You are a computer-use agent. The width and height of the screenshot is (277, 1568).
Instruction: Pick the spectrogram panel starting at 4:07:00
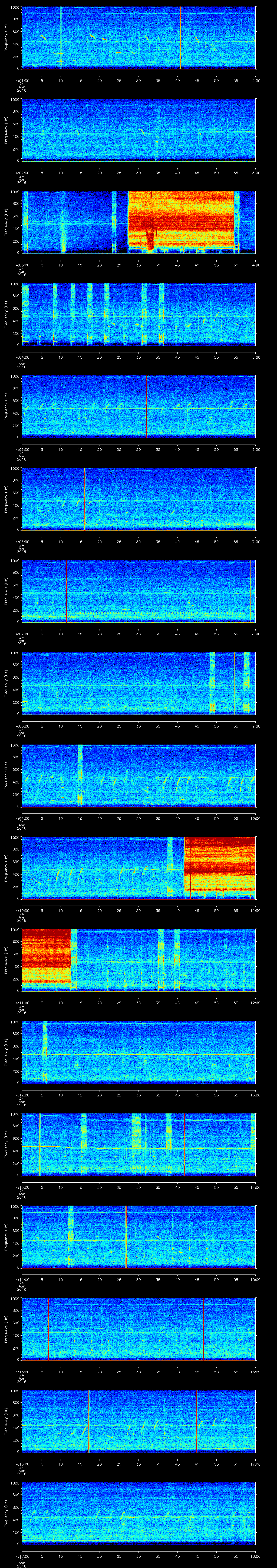tap(139, 591)
